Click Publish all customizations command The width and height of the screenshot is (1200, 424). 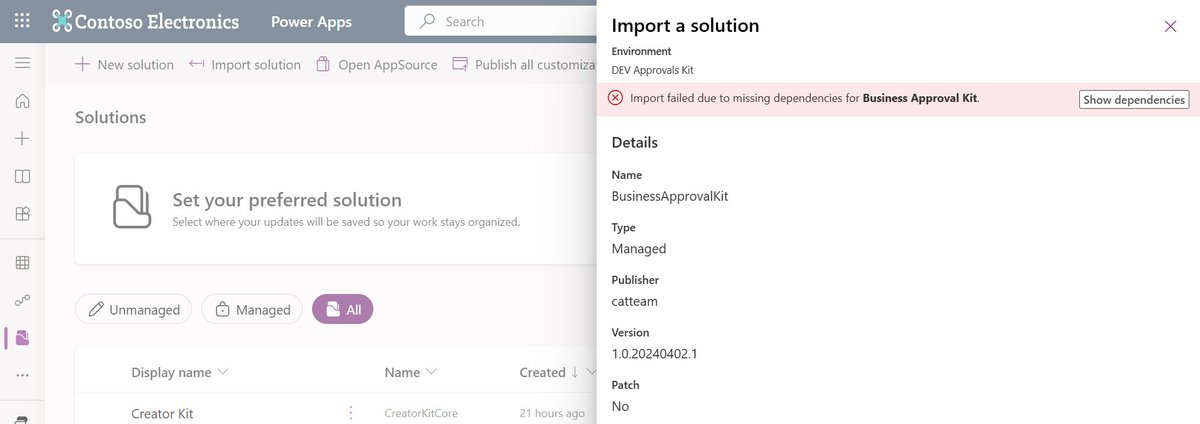pyautogui.click(x=524, y=64)
